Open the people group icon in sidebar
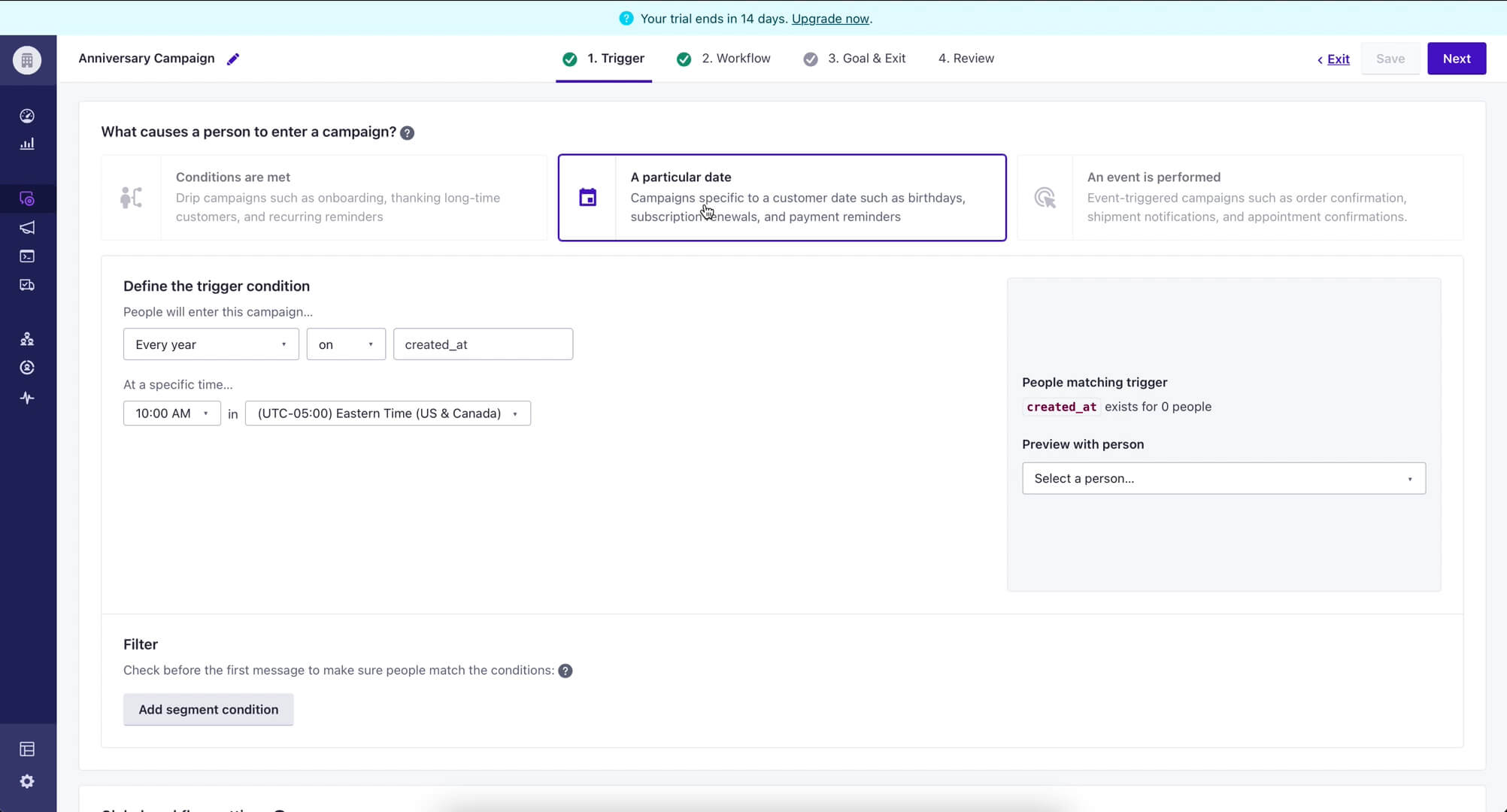Viewport: 1507px width, 812px height. 27,339
